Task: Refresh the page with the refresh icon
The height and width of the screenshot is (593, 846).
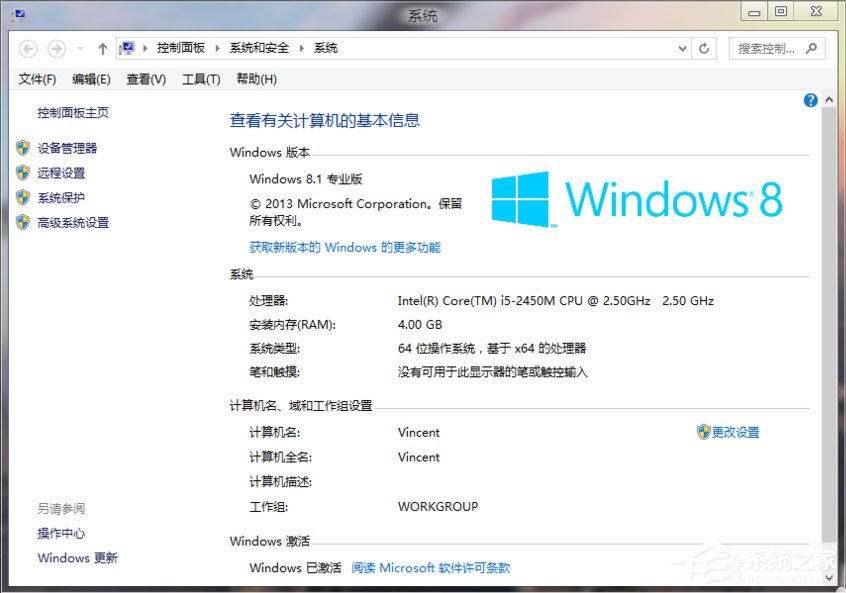Action: point(706,47)
